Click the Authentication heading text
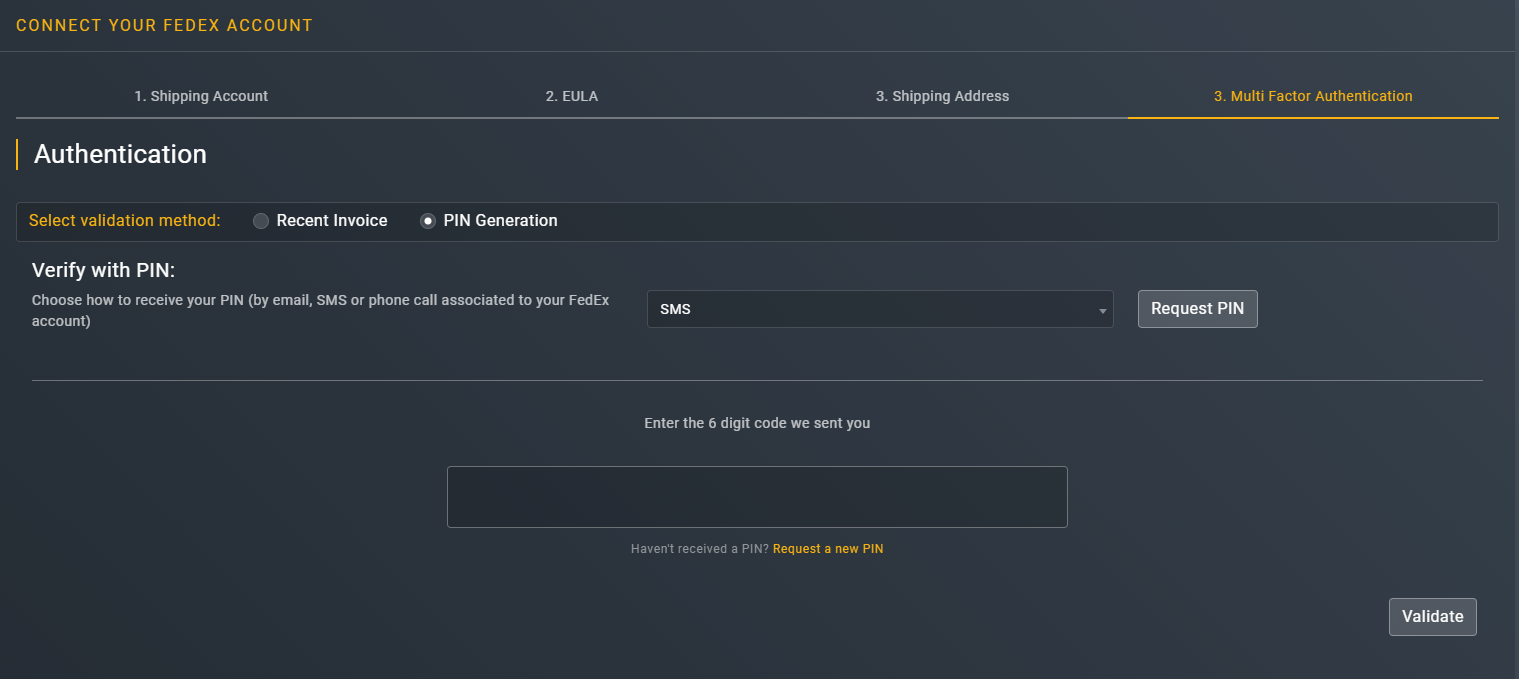Image resolution: width=1519 pixels, height=679 pixels. point(120,154)
